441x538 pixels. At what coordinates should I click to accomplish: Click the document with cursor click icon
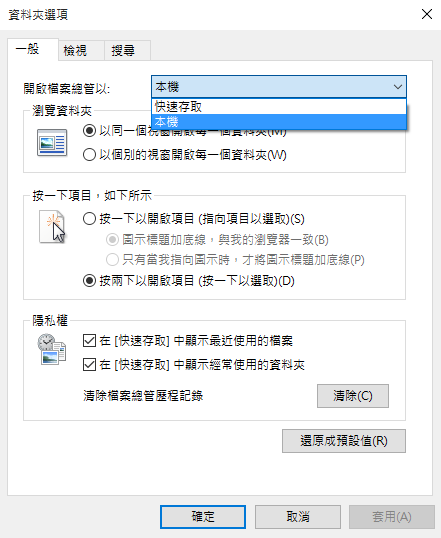click(52, 227)
